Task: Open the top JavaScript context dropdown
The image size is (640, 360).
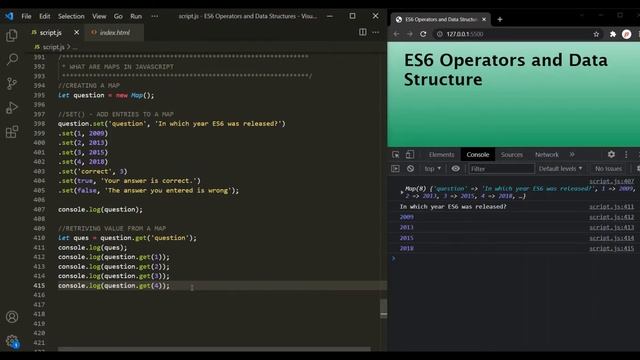Action: click(x=433, y=169)
